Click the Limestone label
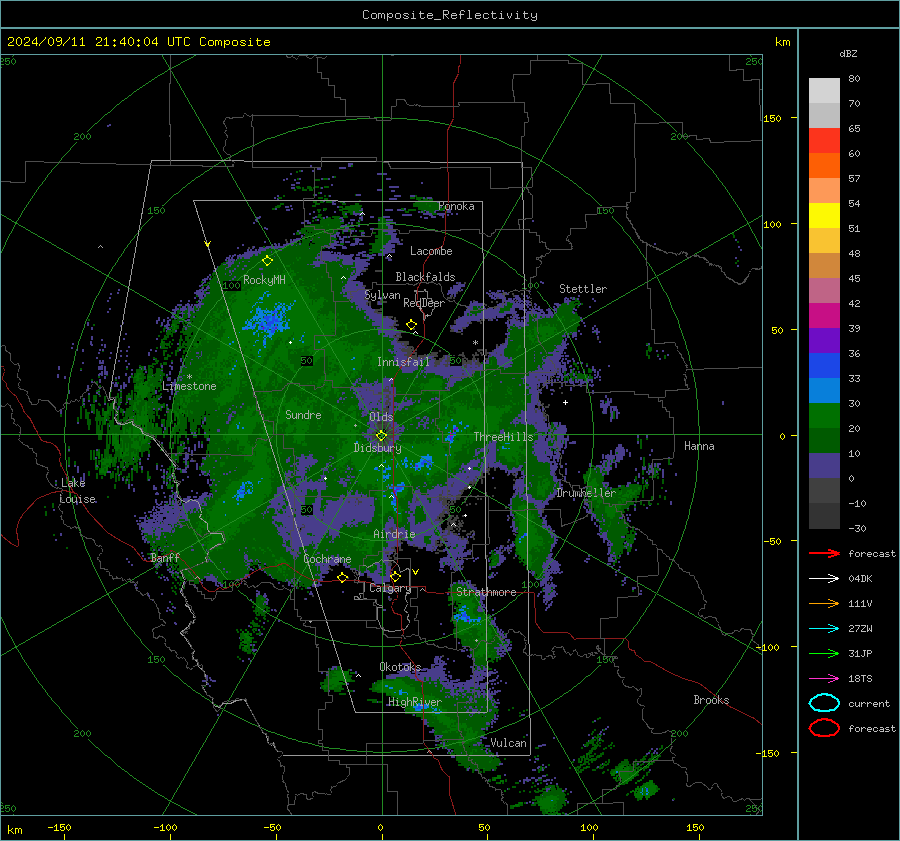 pos(189,386)
